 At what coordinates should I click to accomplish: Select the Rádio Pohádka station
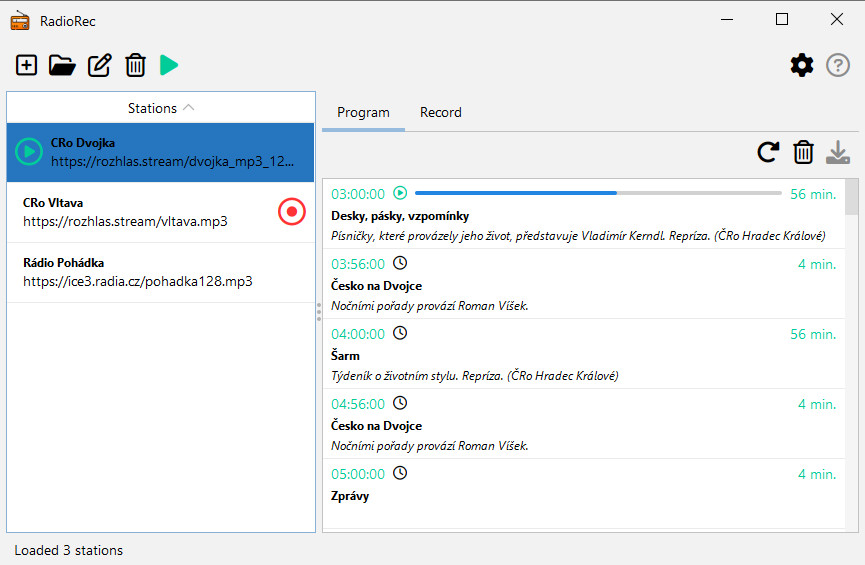coord(160,272)
